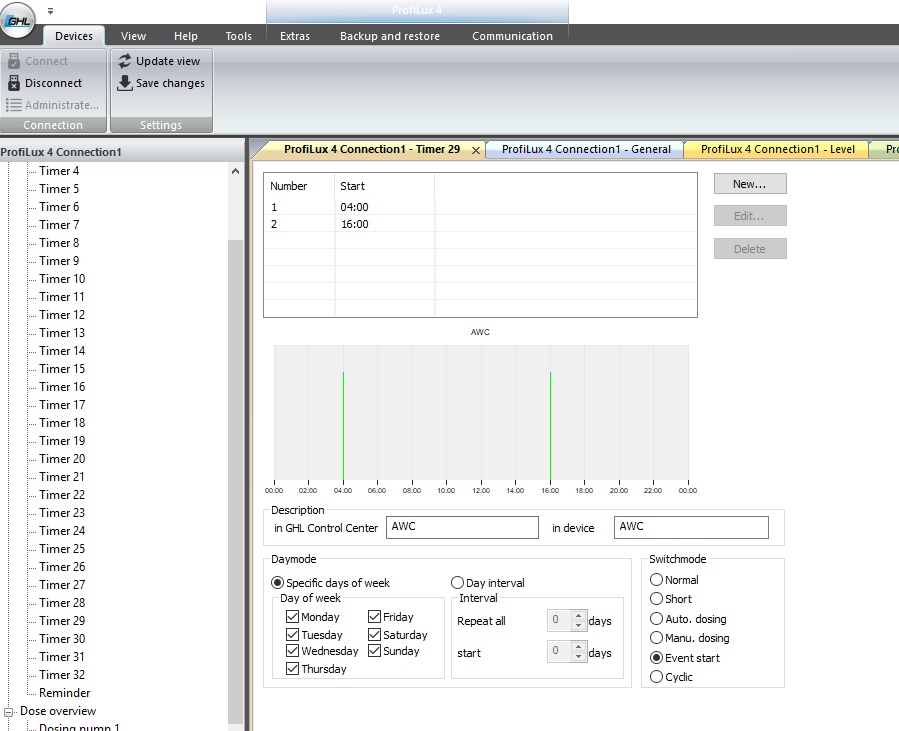Uncheck the Saturday checkbox
Viewport: 899px width, 731px height.
click(374, 635)
